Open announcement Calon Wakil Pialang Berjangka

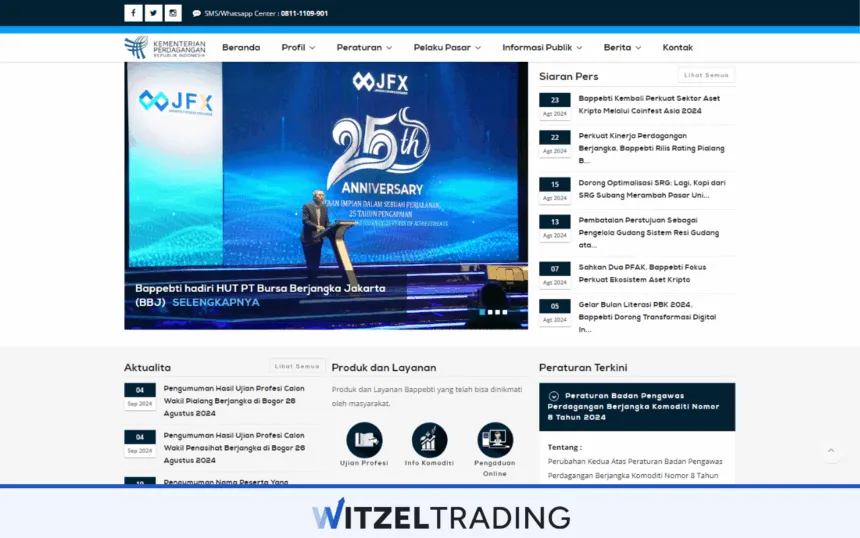[234, 401]
